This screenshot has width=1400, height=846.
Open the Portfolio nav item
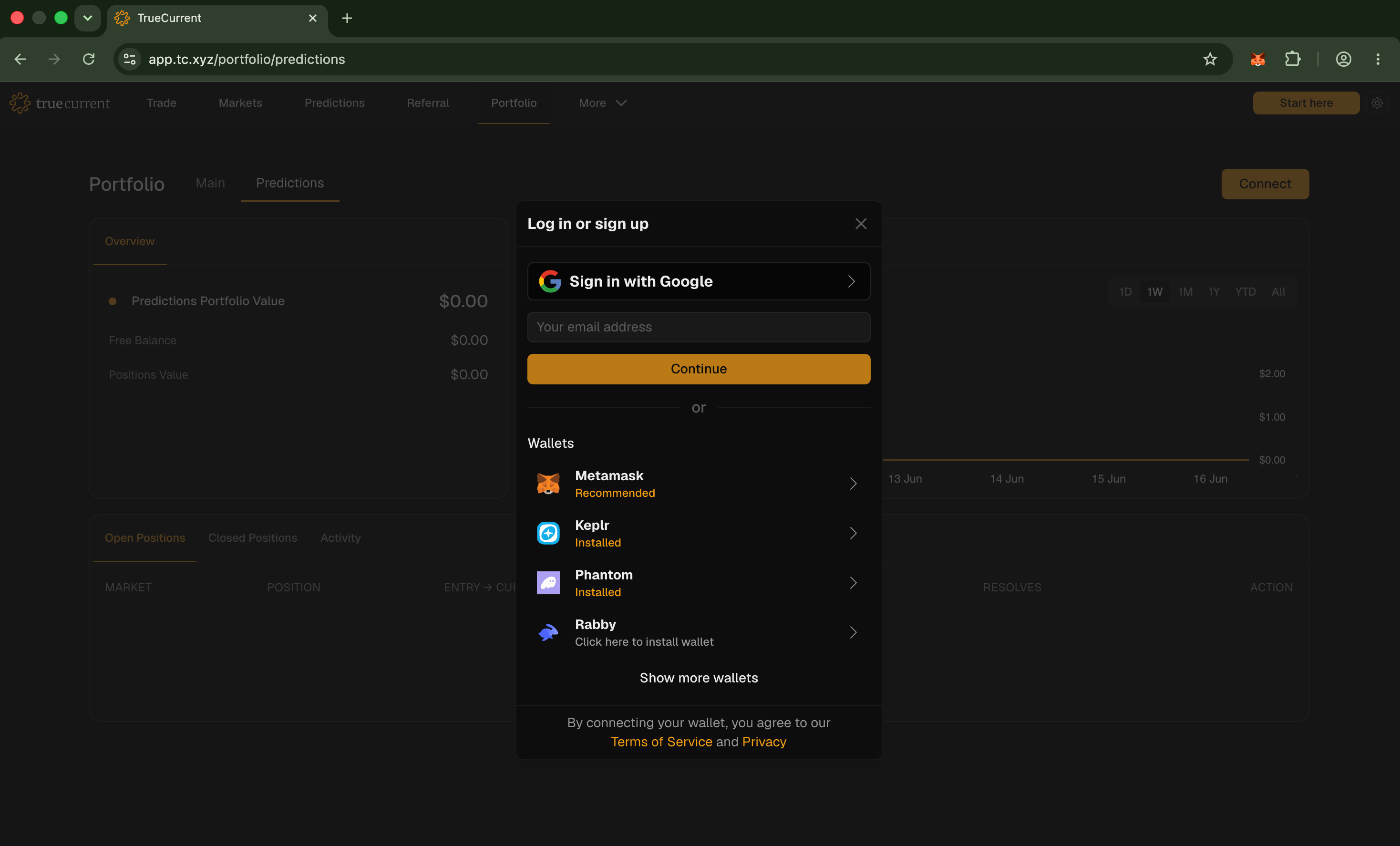[x=514, y=103]
